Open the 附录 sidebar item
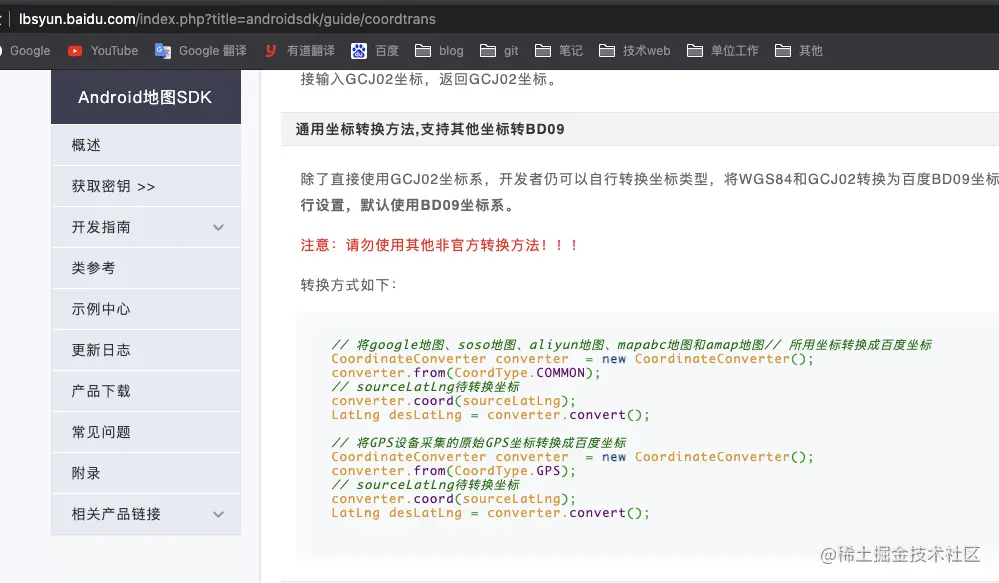 (x=146, y=473)
